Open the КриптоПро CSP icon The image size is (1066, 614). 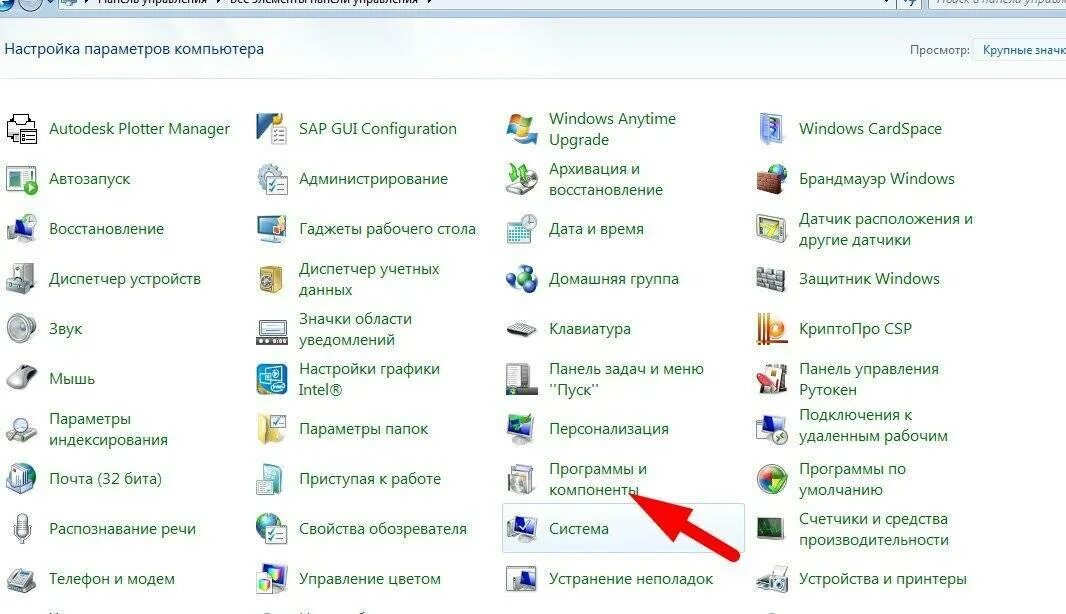pyautogui.click(x=772, y=328)
